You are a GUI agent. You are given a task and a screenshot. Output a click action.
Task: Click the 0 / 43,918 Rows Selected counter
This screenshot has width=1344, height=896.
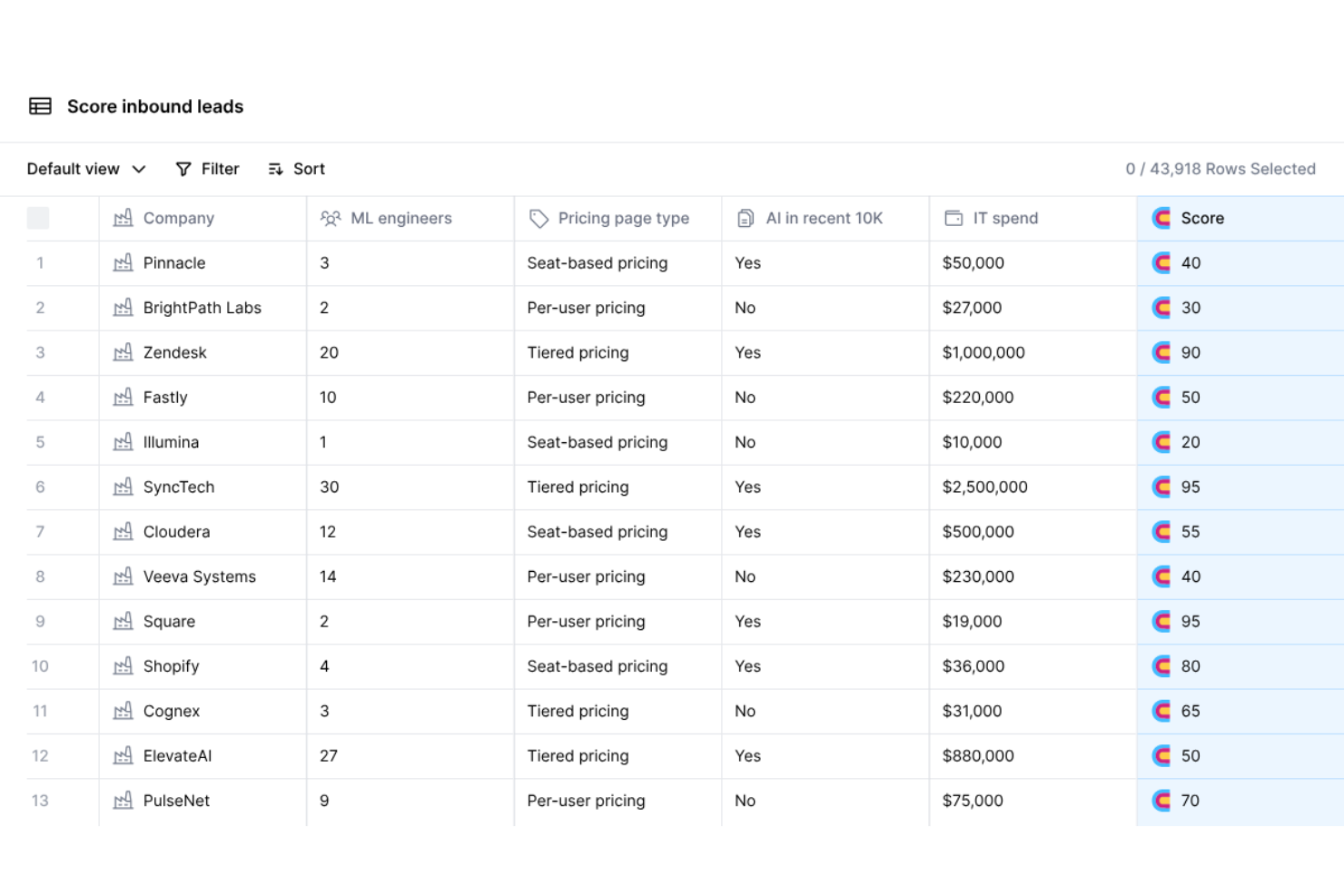(1220, 169)
